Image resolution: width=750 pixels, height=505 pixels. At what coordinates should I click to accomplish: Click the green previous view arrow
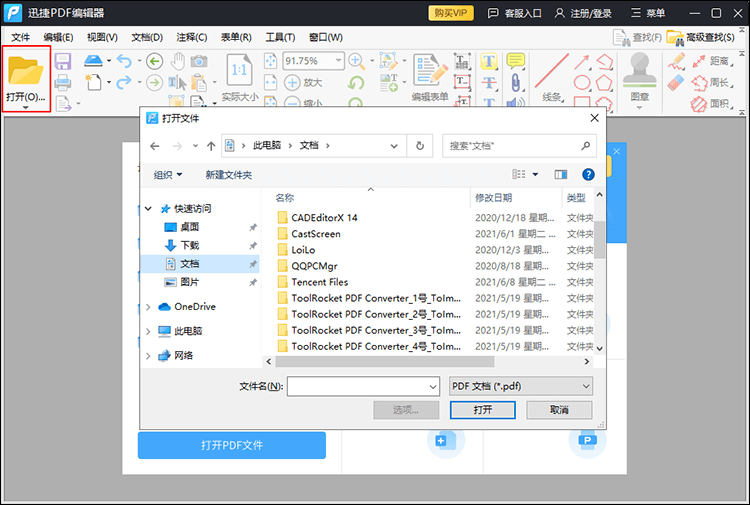pyautogui.click(x=154, y=61)
